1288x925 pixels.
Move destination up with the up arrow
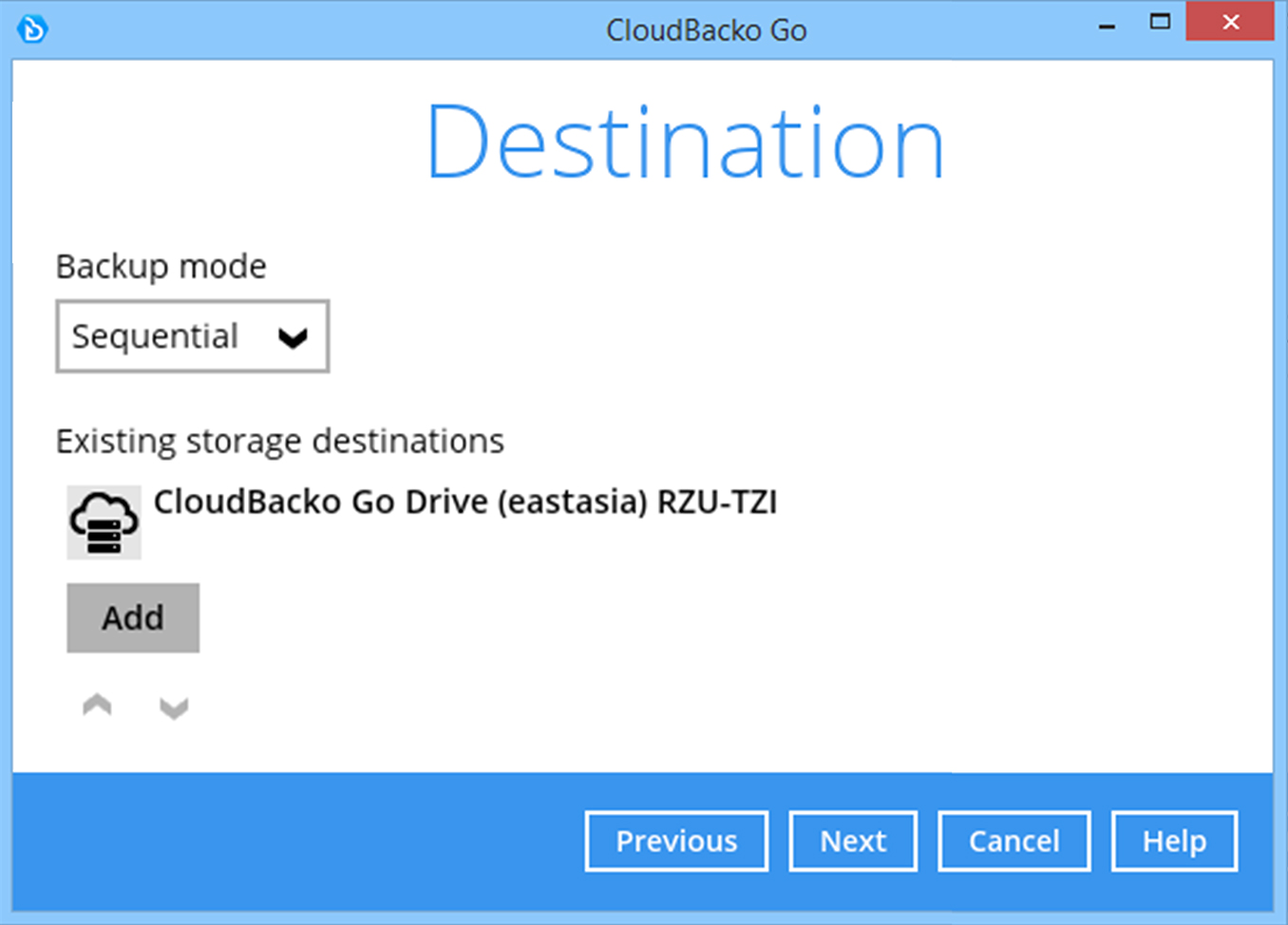pos(97,705)
